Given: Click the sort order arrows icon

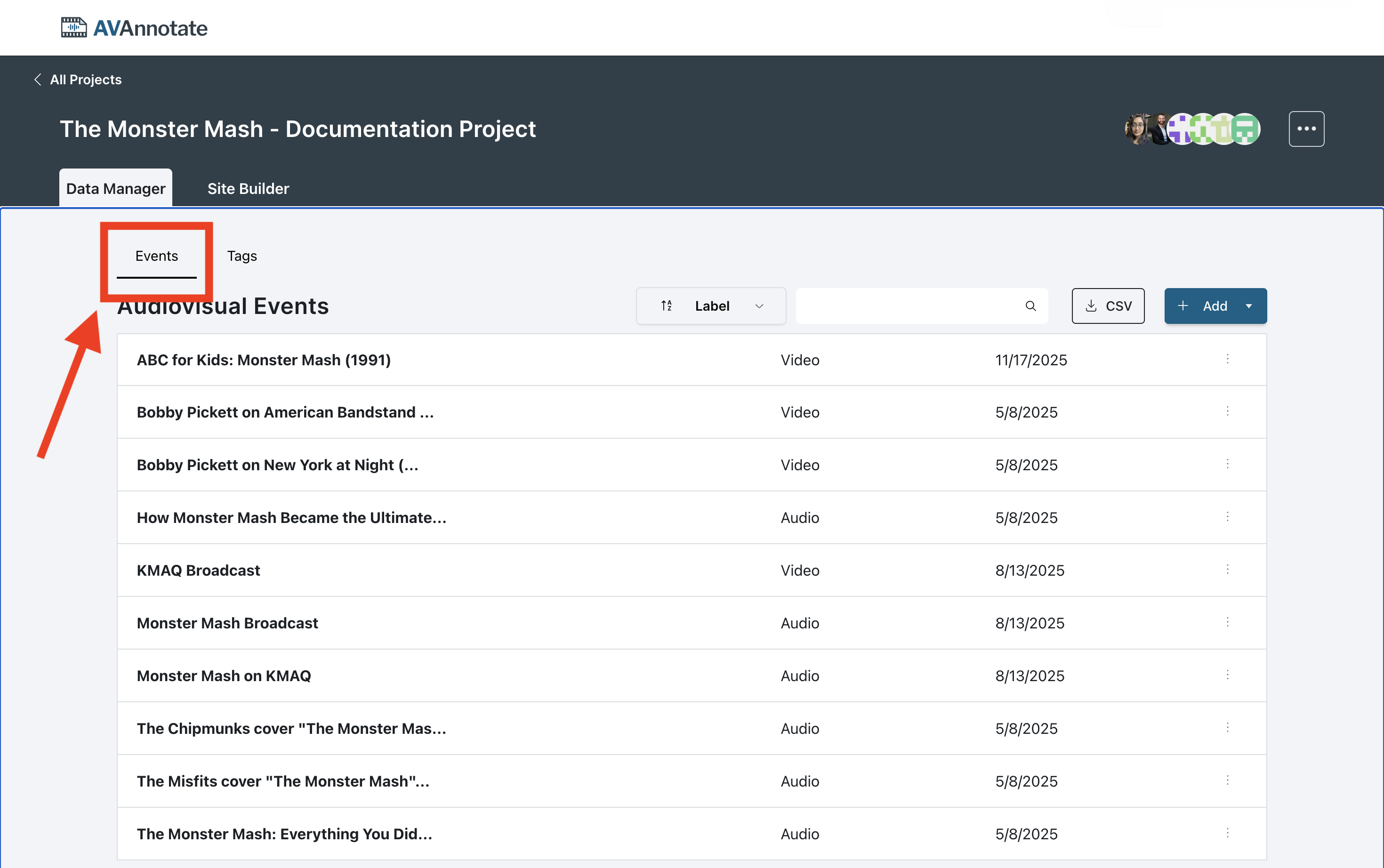Looking at the screenshot, I should coord(666,306).
